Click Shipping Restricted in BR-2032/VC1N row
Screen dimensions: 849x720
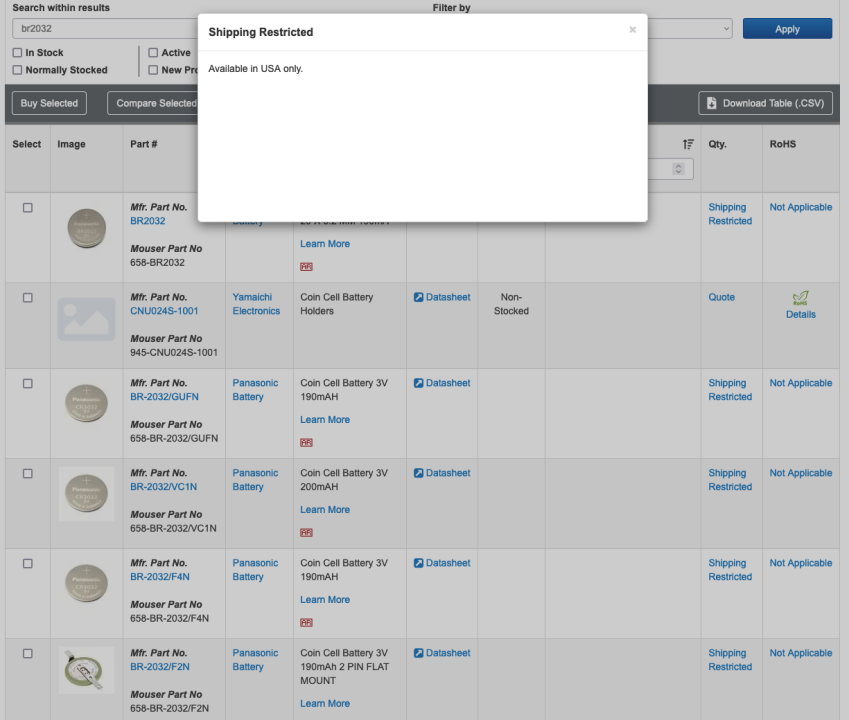[730, 480]
